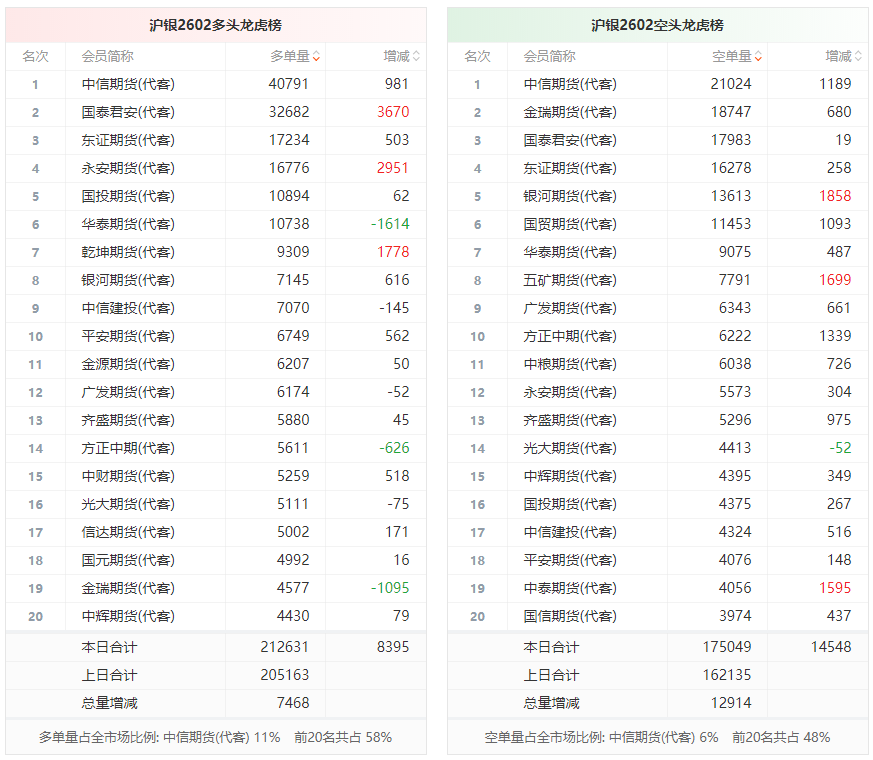Select 中信期货(代客) in long table

click(x=128, y=84)
